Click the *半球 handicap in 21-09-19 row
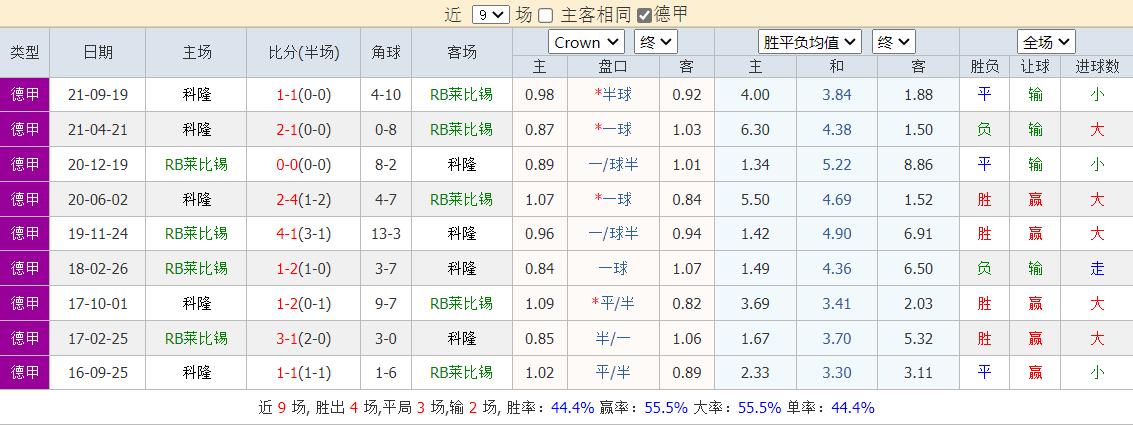The image size is (1133, 425). click(613, 95)
